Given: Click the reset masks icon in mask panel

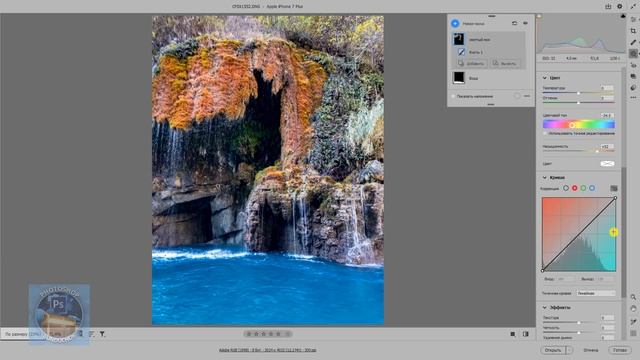Looking at the screenshot, I should (x=514, y=24).
